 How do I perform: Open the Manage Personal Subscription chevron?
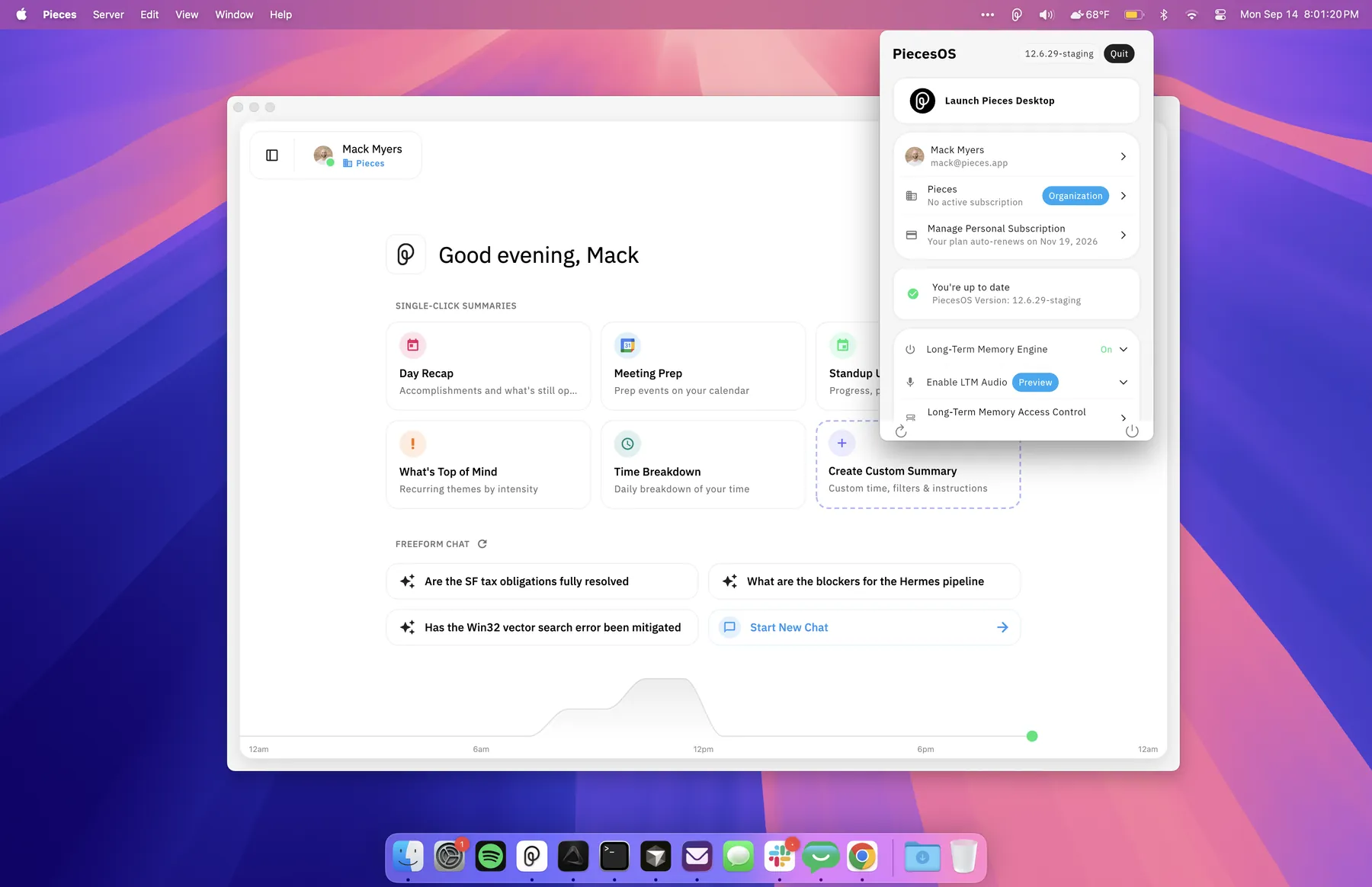[x=1124, y=235]
